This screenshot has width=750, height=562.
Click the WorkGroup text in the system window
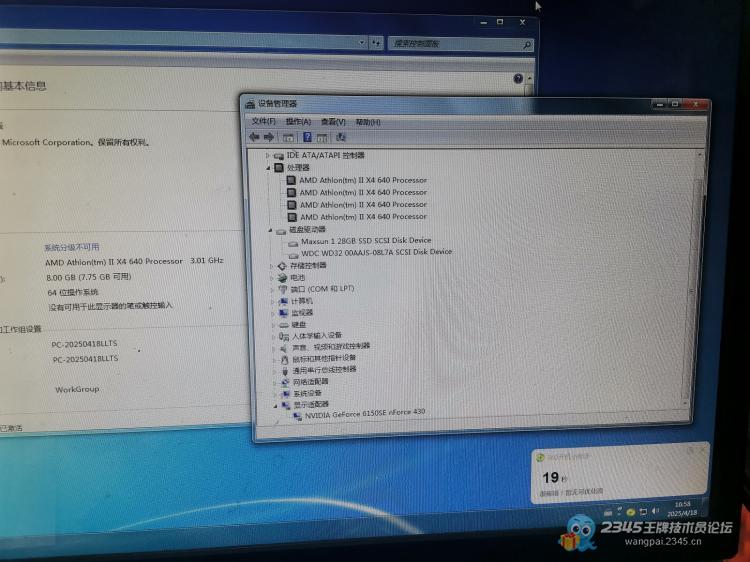click(77, 389)
